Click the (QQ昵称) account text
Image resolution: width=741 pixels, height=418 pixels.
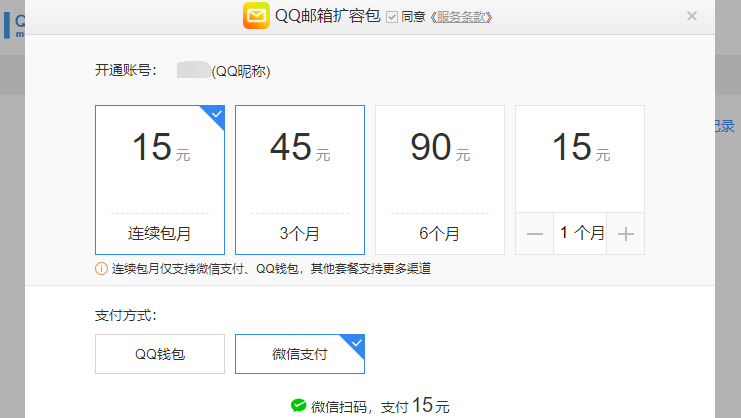coord(241,71)
